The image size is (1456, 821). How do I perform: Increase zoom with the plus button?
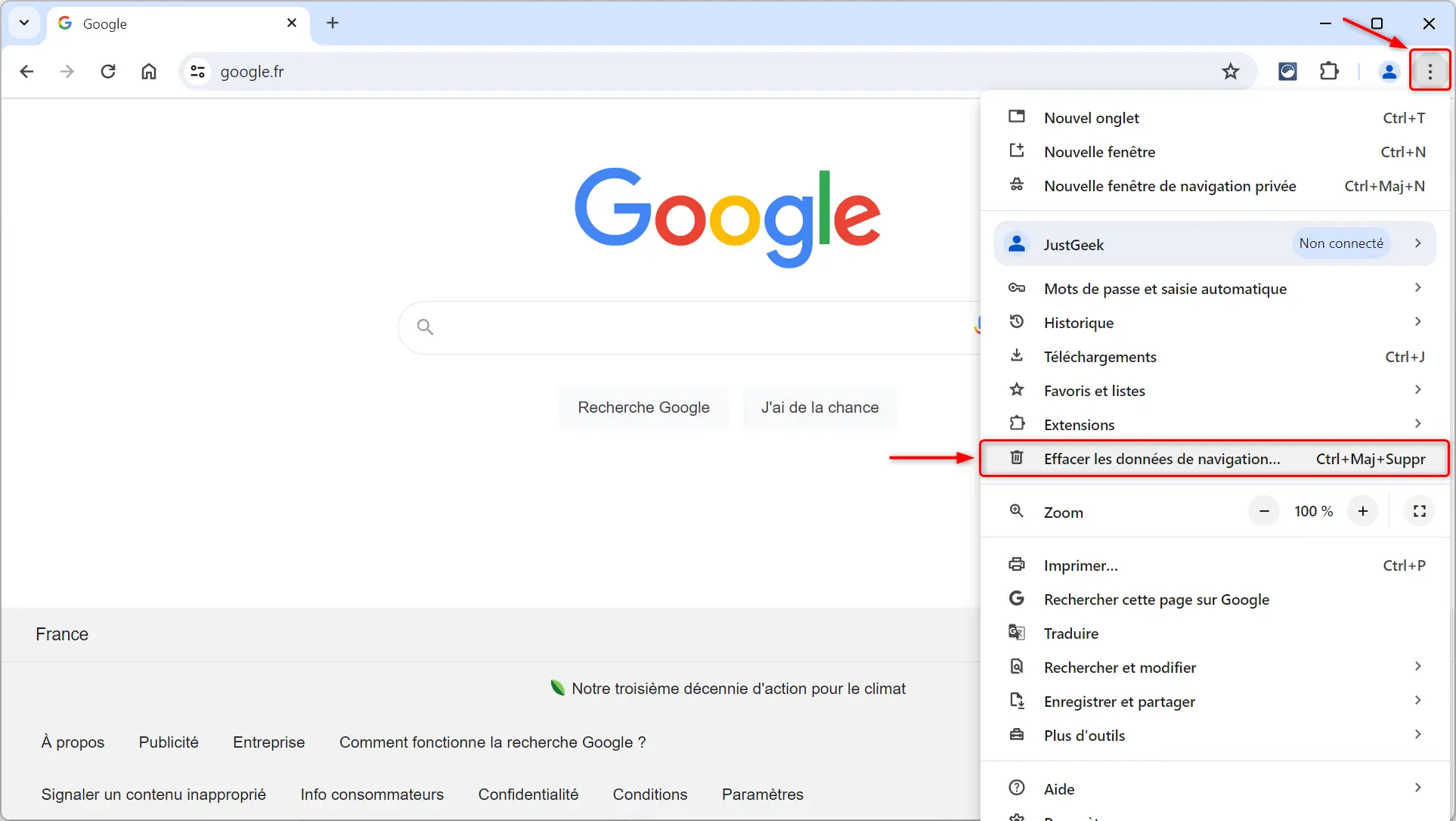point(1363,512)
